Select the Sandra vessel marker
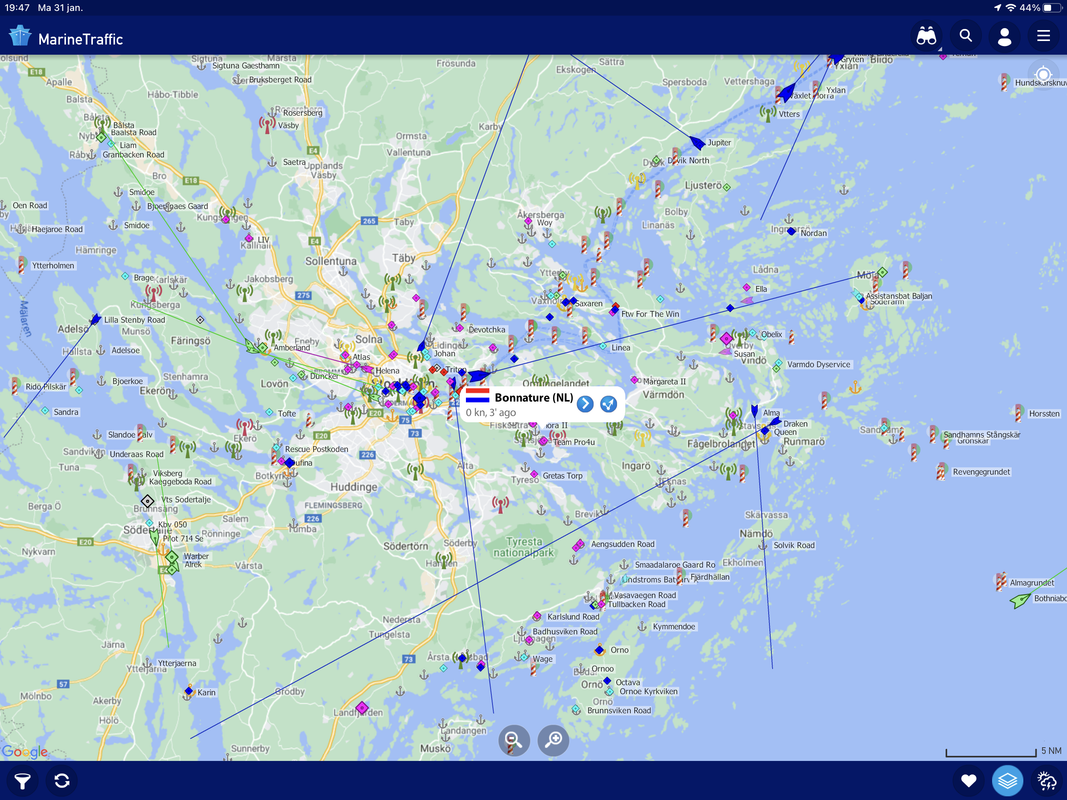The height and width of the screenshot is (800, 1067). [45, 411]
